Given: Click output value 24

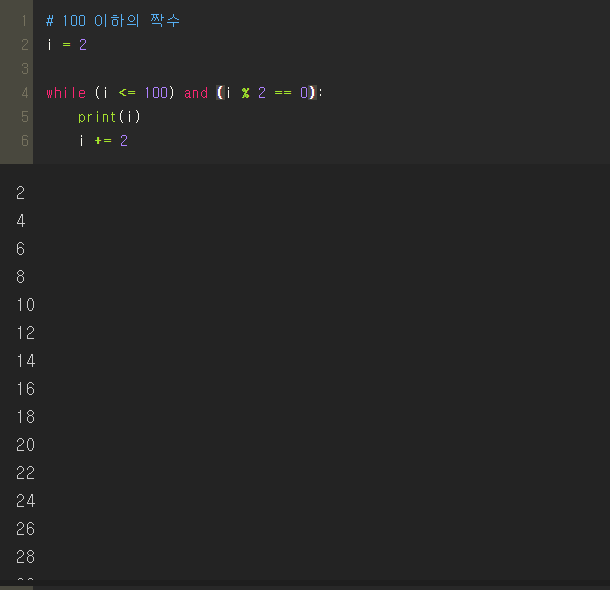Looking at the screenshot, I should (26, 501).
